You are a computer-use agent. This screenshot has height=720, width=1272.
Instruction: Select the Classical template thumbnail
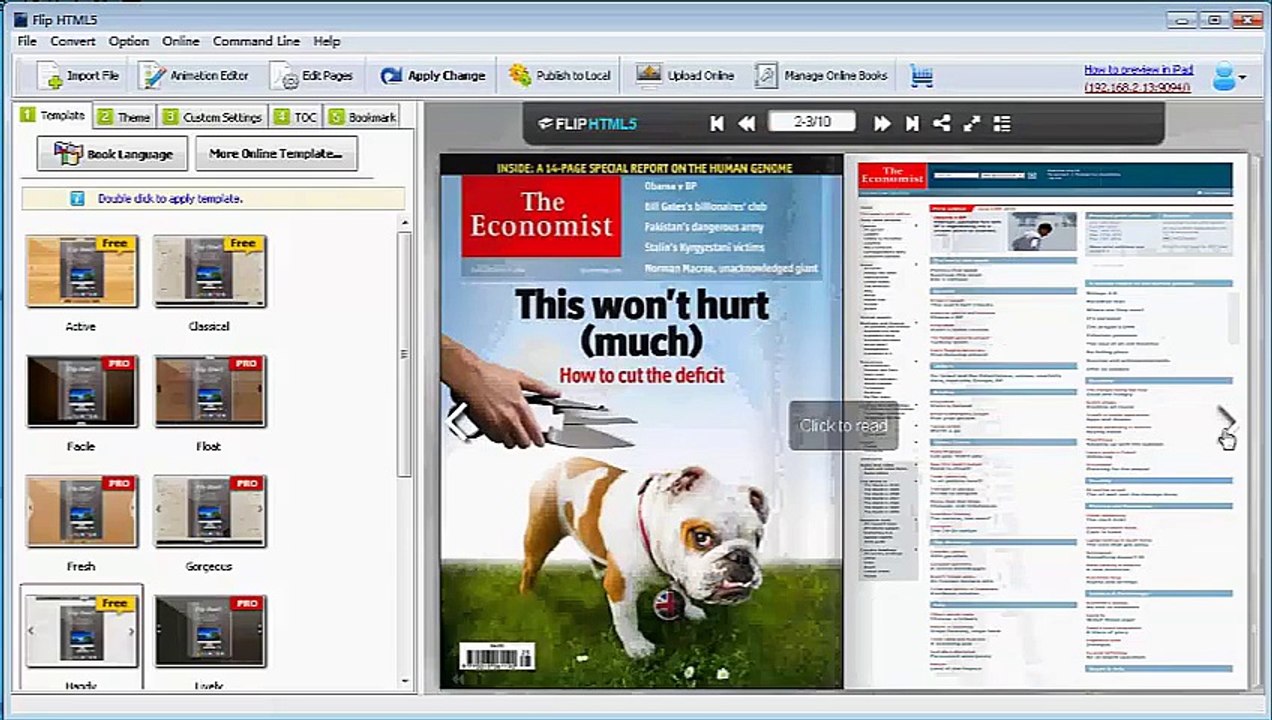click(209, 272)
